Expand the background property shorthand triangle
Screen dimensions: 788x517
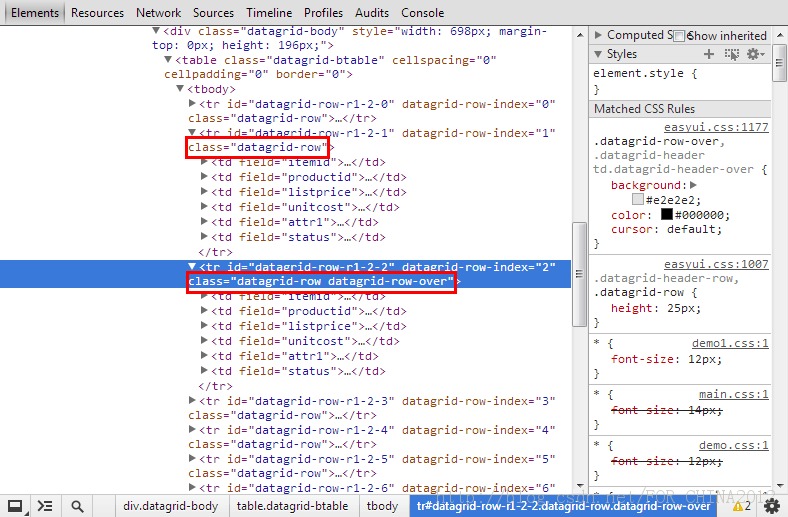694,185
